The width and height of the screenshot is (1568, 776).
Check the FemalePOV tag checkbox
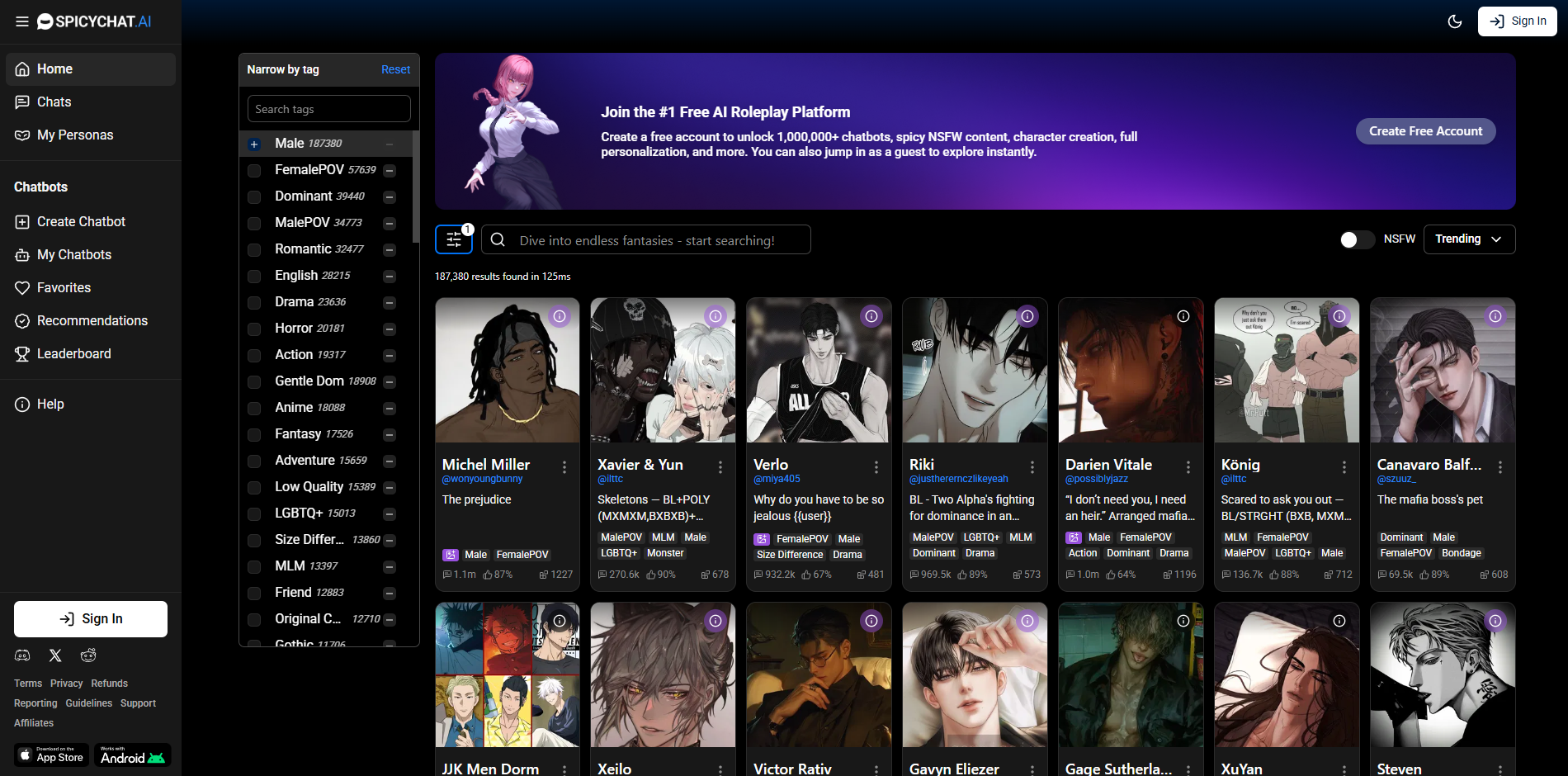[254, 171]
